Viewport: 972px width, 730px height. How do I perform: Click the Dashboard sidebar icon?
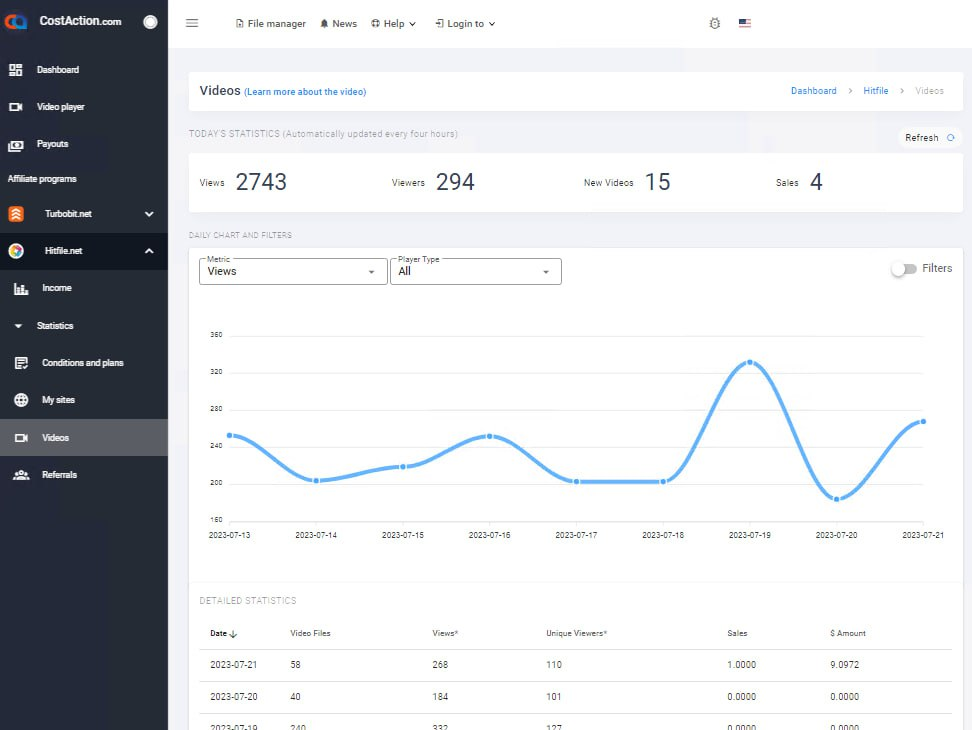(x=16, y=70)
